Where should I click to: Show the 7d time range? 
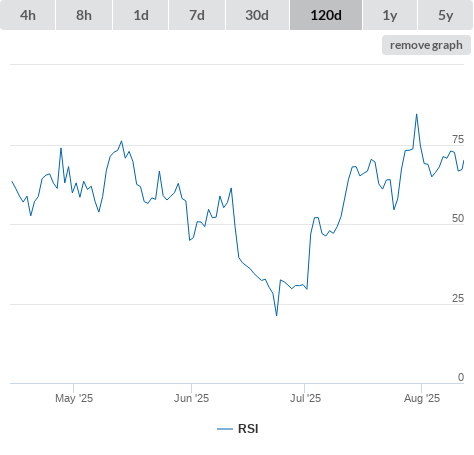197,15
